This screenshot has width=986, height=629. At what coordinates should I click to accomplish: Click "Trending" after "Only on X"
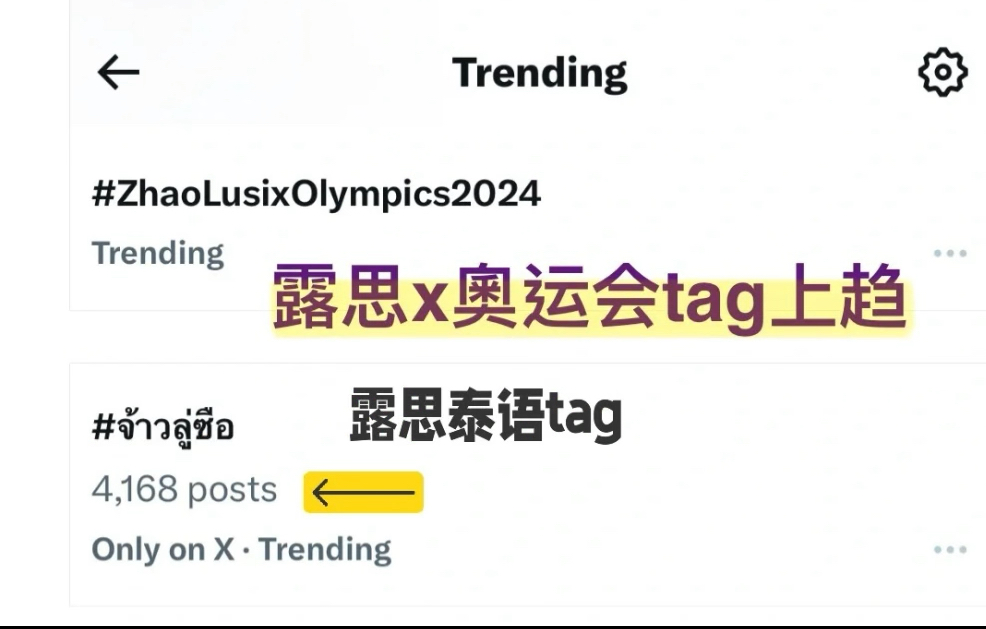coord(325,549)
